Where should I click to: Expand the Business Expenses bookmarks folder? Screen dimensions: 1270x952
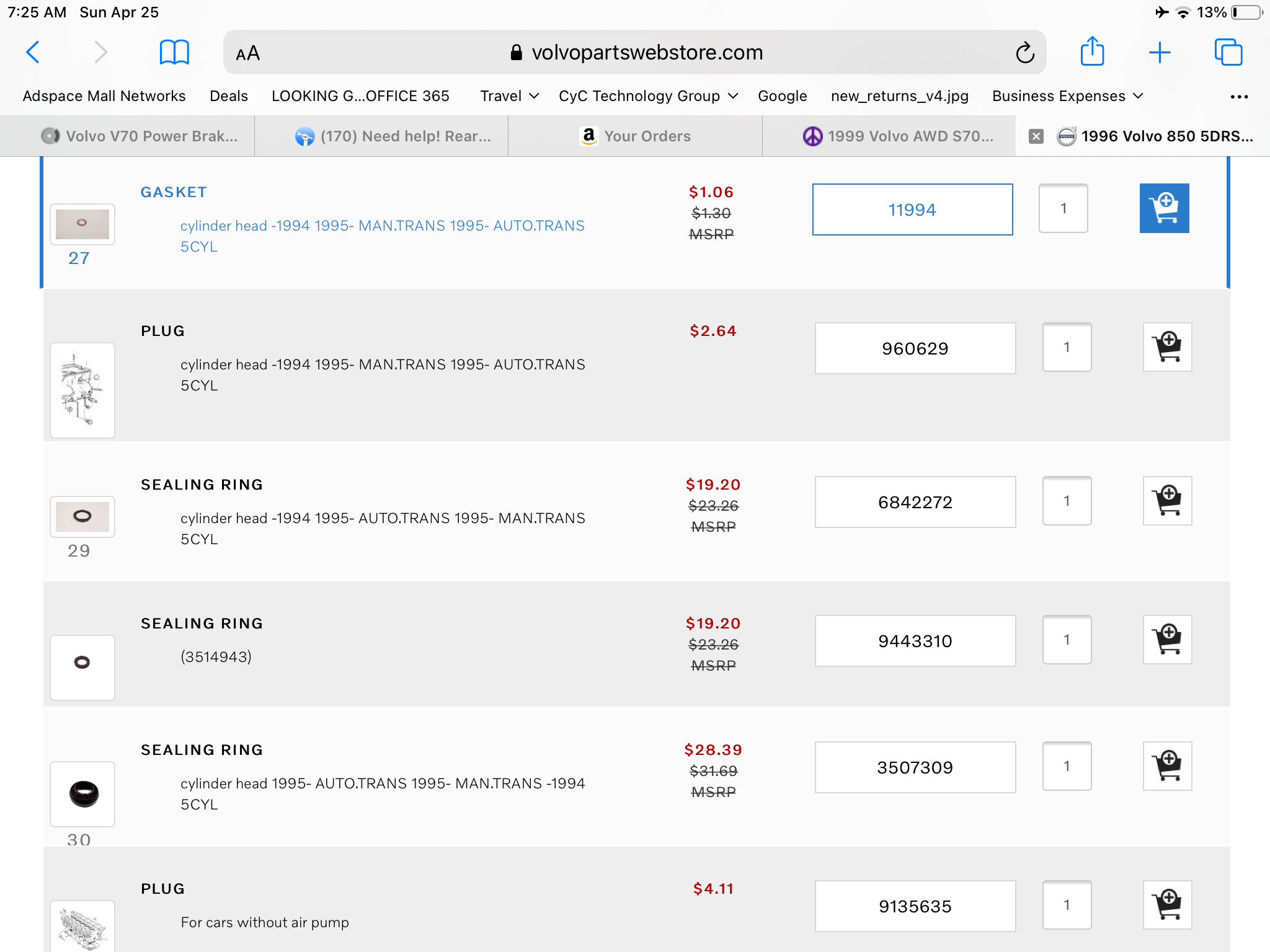[1067, 96]
